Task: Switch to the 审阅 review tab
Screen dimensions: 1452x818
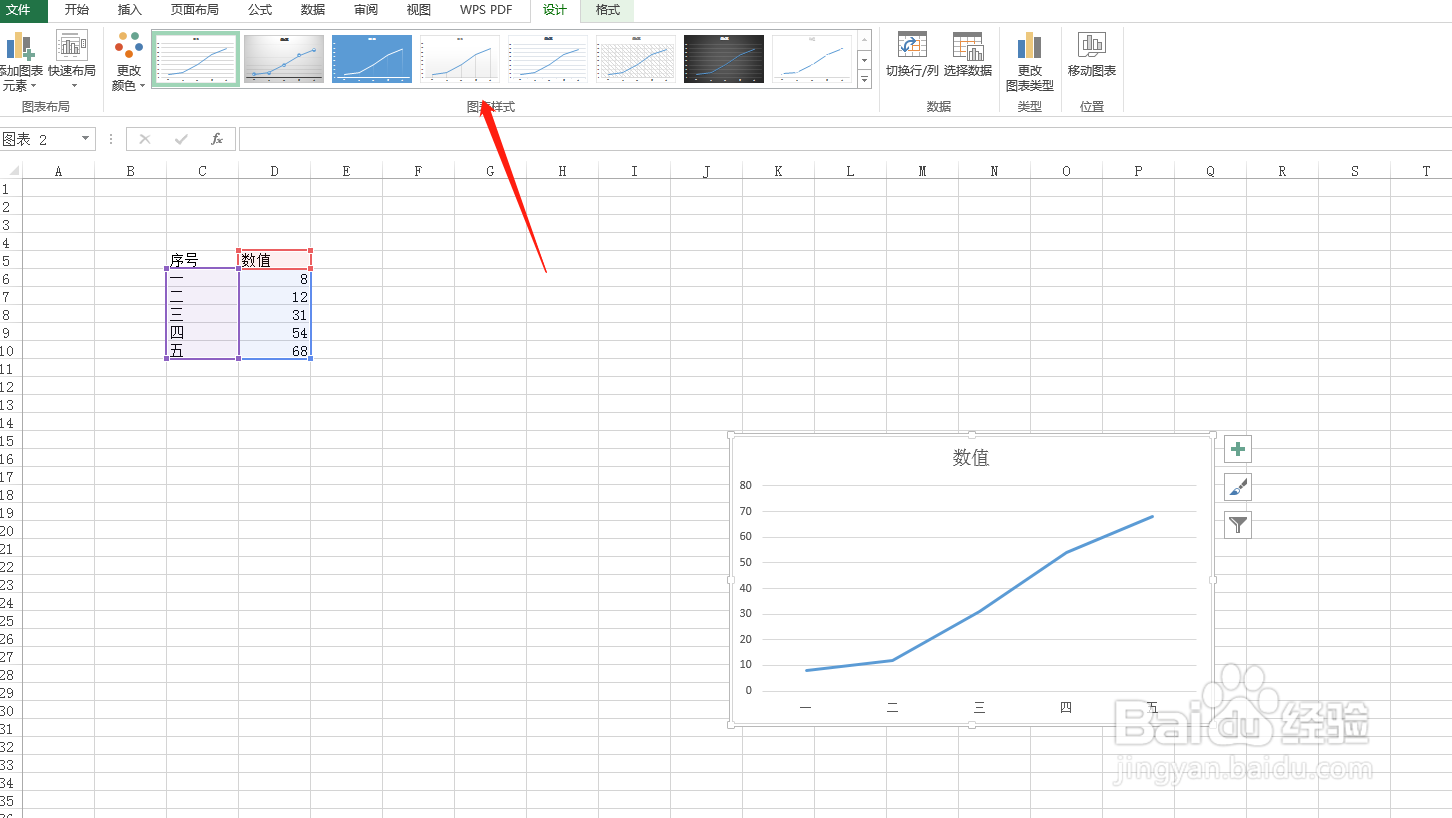Action: click(x=366, y=10)
